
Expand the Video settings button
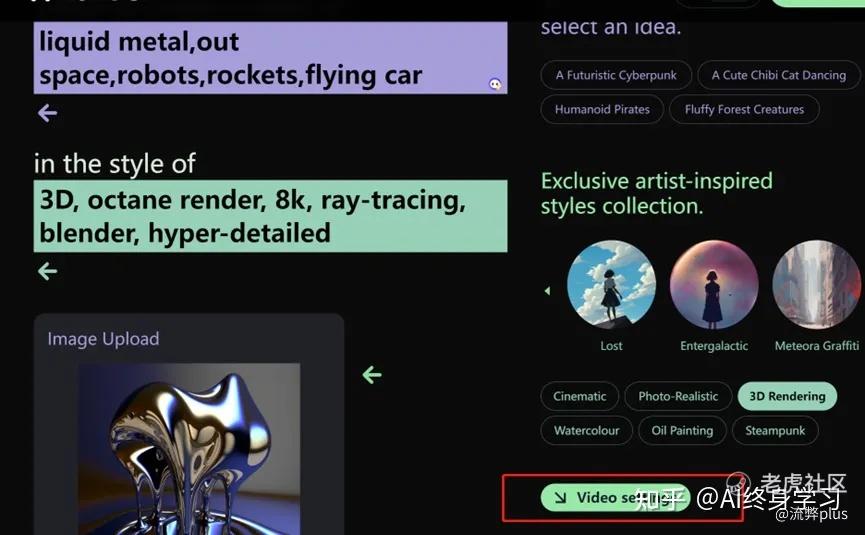(x=616, y=497)
